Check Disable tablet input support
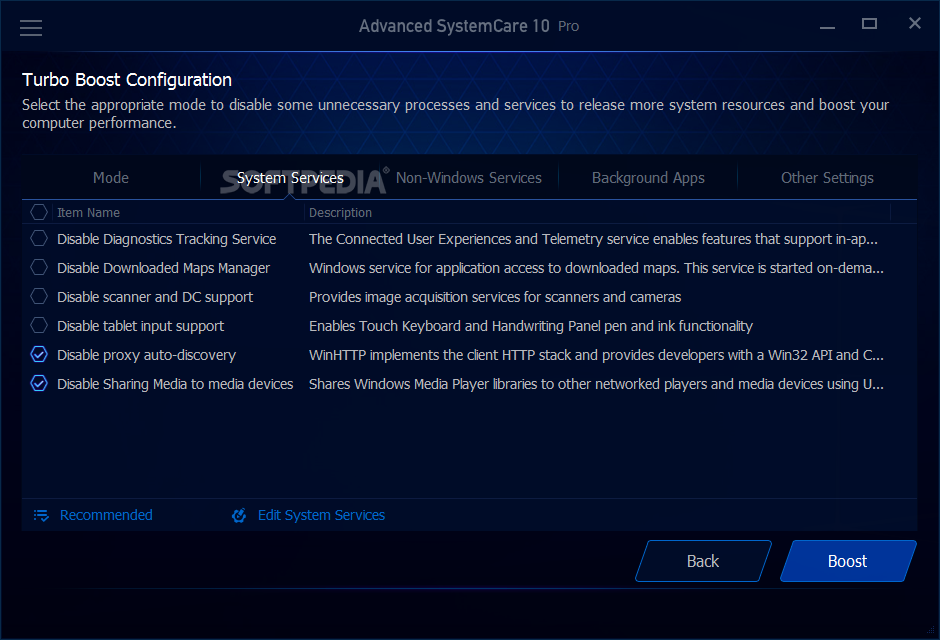The image size is (940, 640). tap(39, 325)
